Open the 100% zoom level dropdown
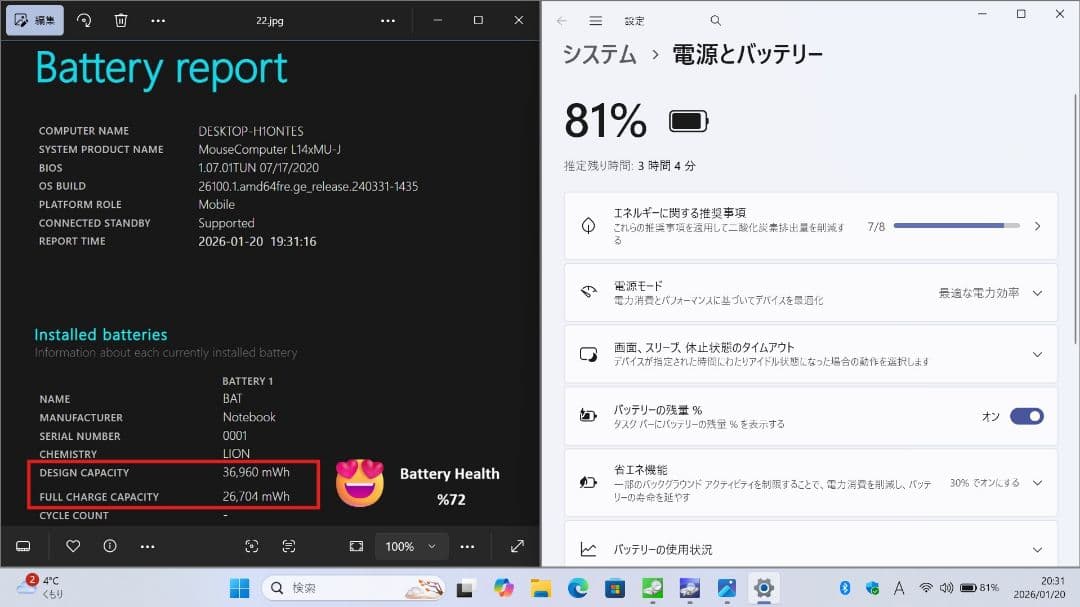Image resolution: width=1080 pixels, height=607 pixels. pos(409,546)
